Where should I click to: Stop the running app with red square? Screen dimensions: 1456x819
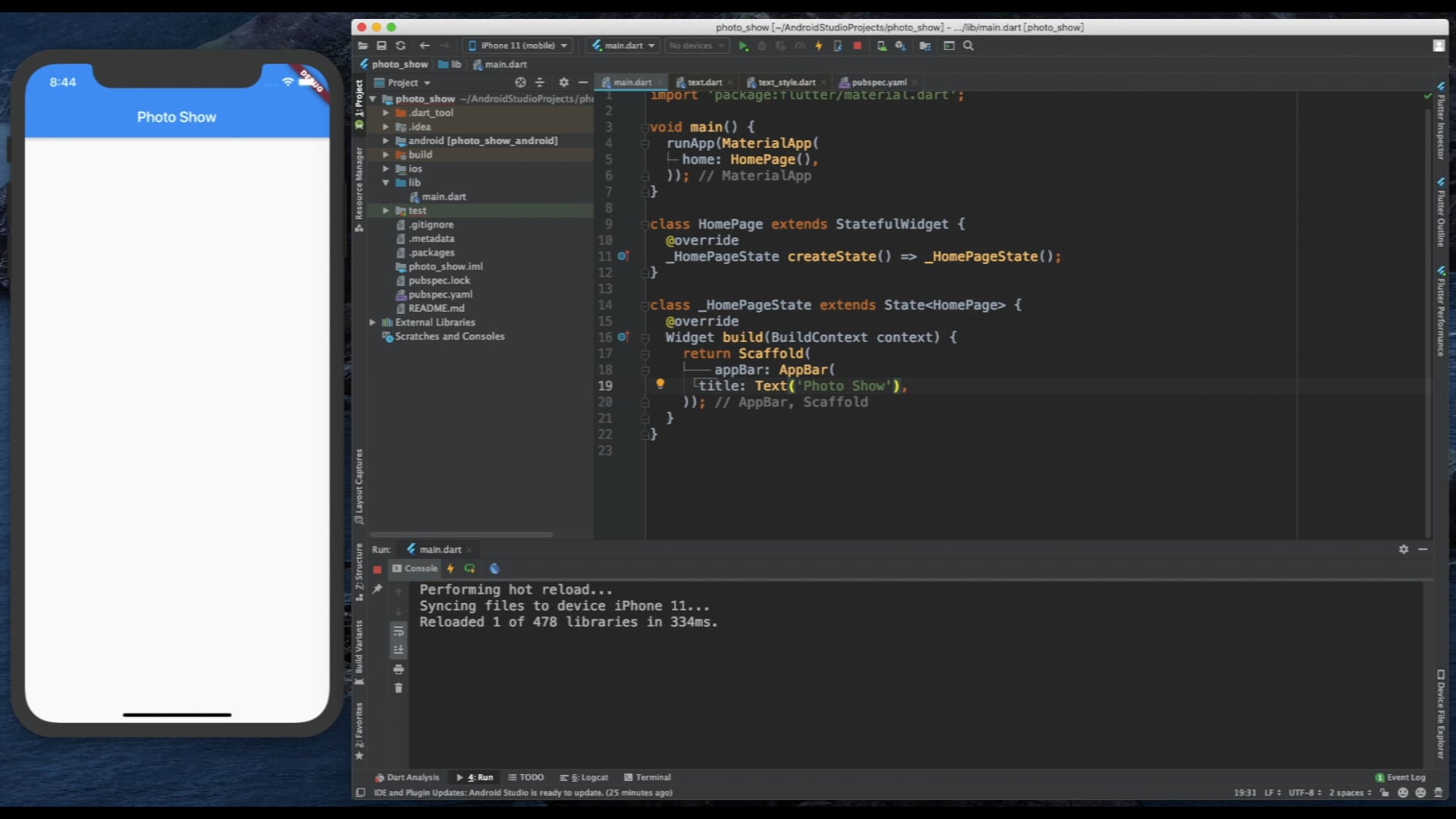pos(857,46)
